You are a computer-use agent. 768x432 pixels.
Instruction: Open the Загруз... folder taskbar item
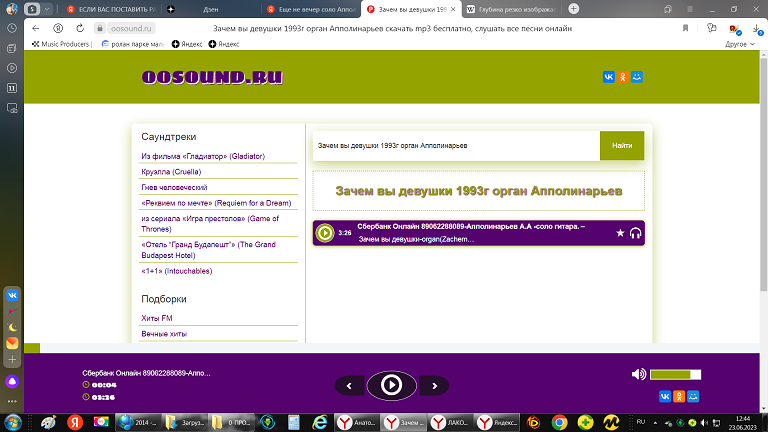pos(185,422)
